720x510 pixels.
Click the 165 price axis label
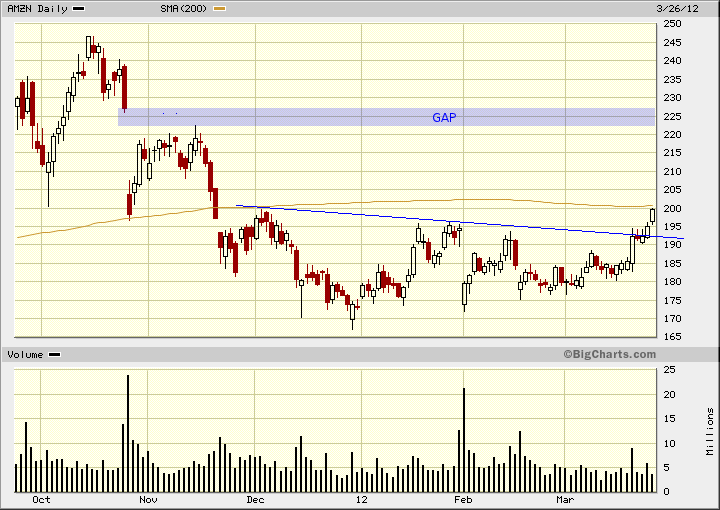[x=673, y=337]
